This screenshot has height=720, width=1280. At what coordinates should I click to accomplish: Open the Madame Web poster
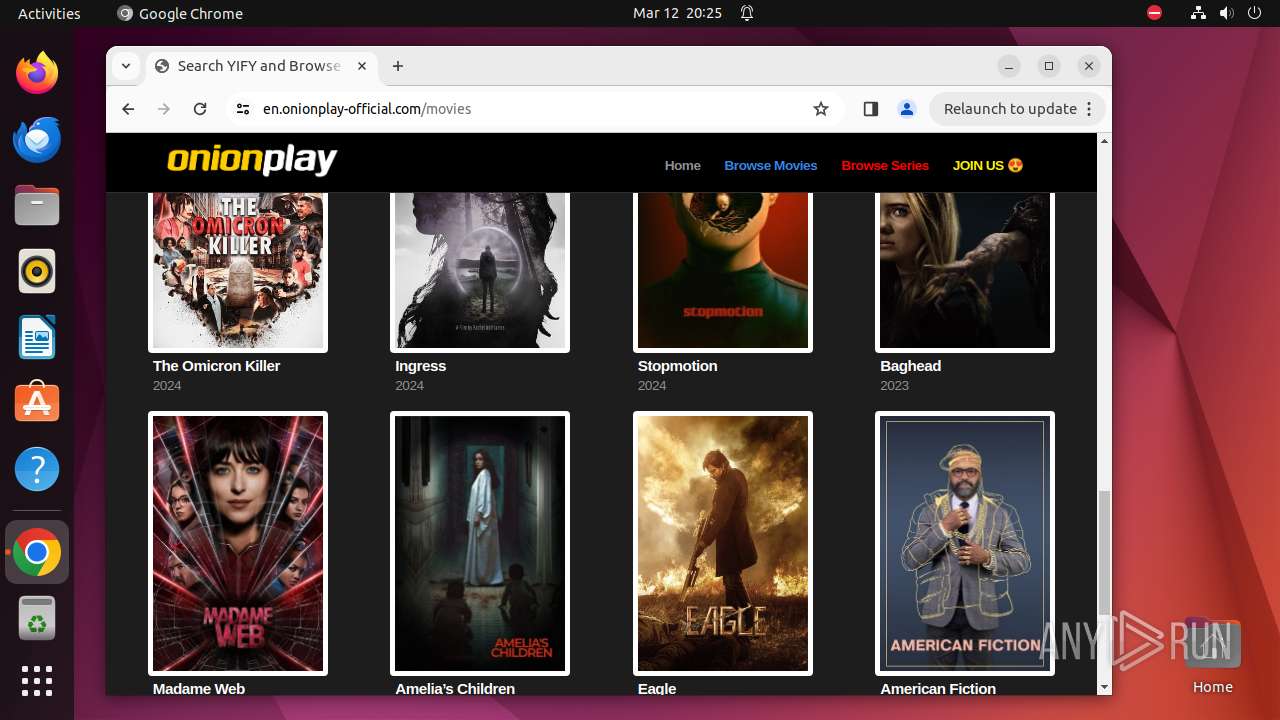point(238,543)
